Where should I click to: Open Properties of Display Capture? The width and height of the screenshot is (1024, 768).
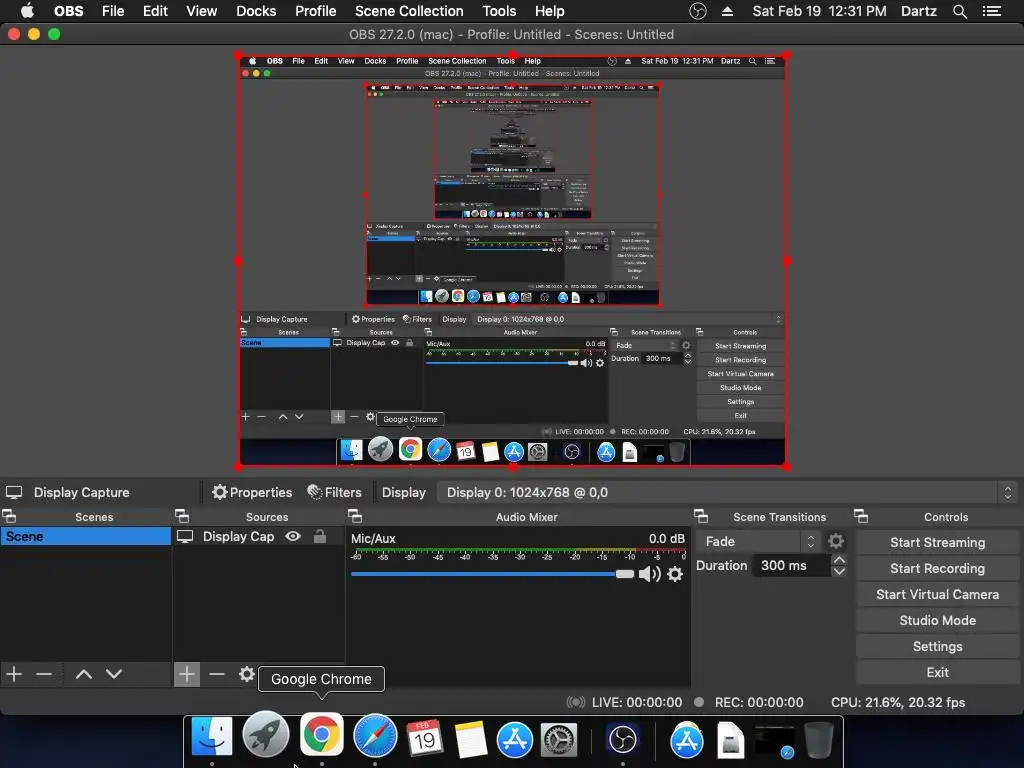coord(252,492)
